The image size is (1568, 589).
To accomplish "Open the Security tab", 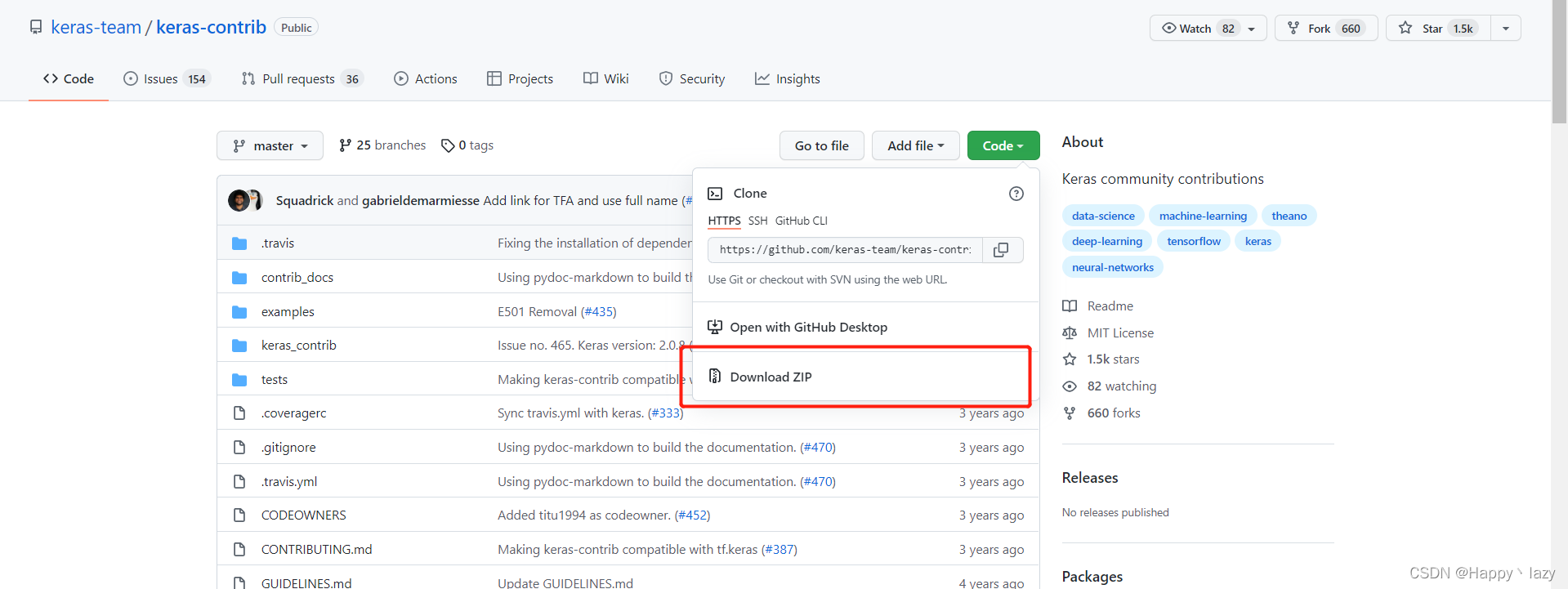I will (x=692, y=79).
